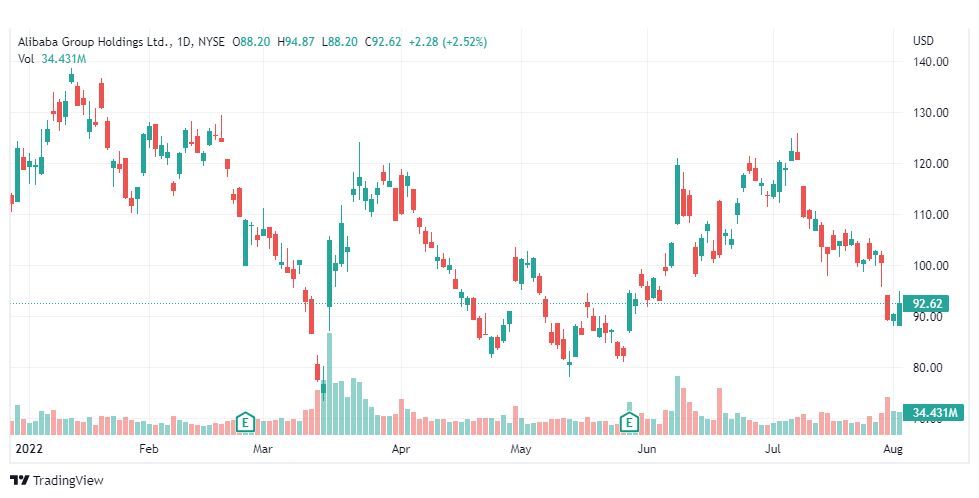Click the Jul date axis label
Screen dimensions: 979x498
[x=773, y=449]
